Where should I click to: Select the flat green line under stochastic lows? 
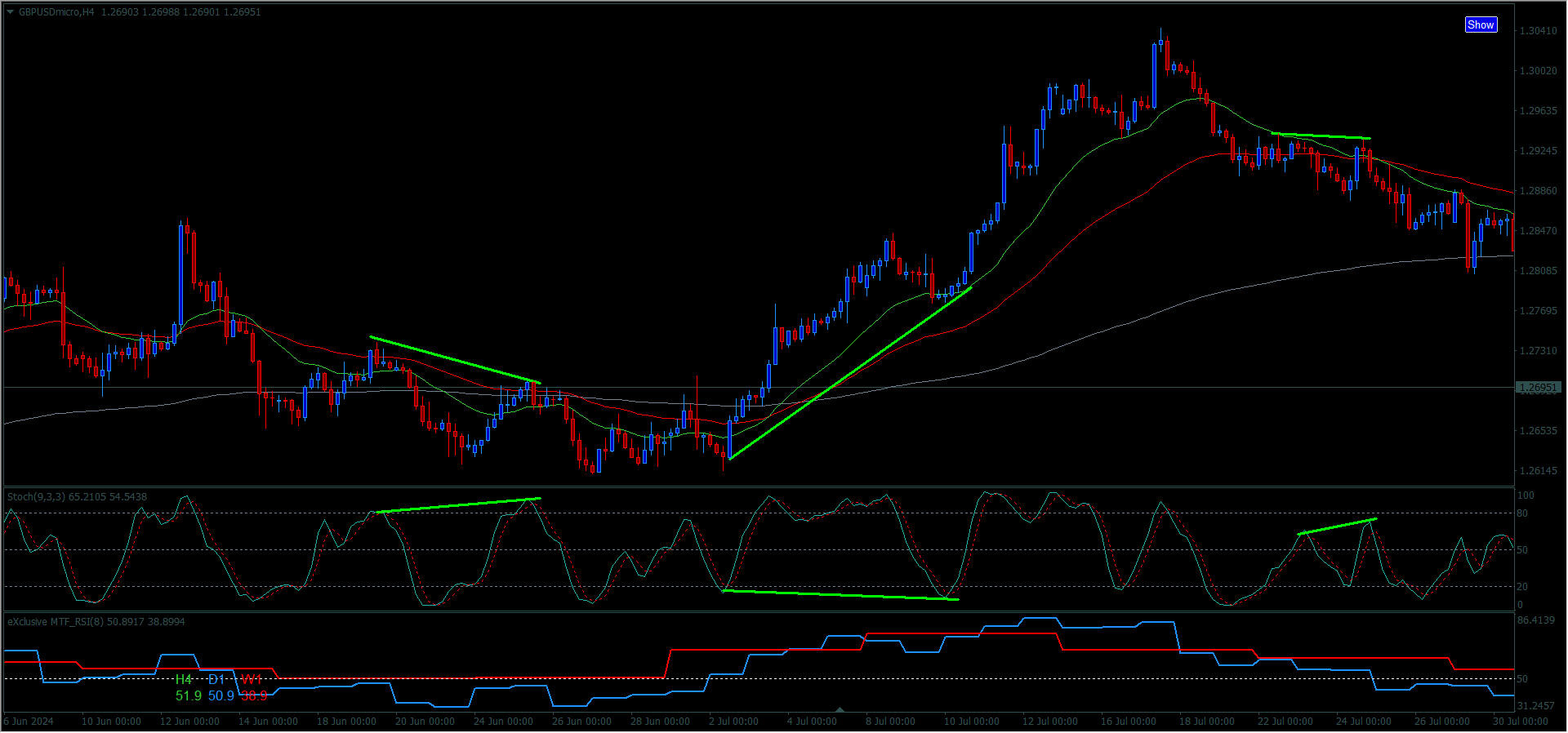click(841, 595)
